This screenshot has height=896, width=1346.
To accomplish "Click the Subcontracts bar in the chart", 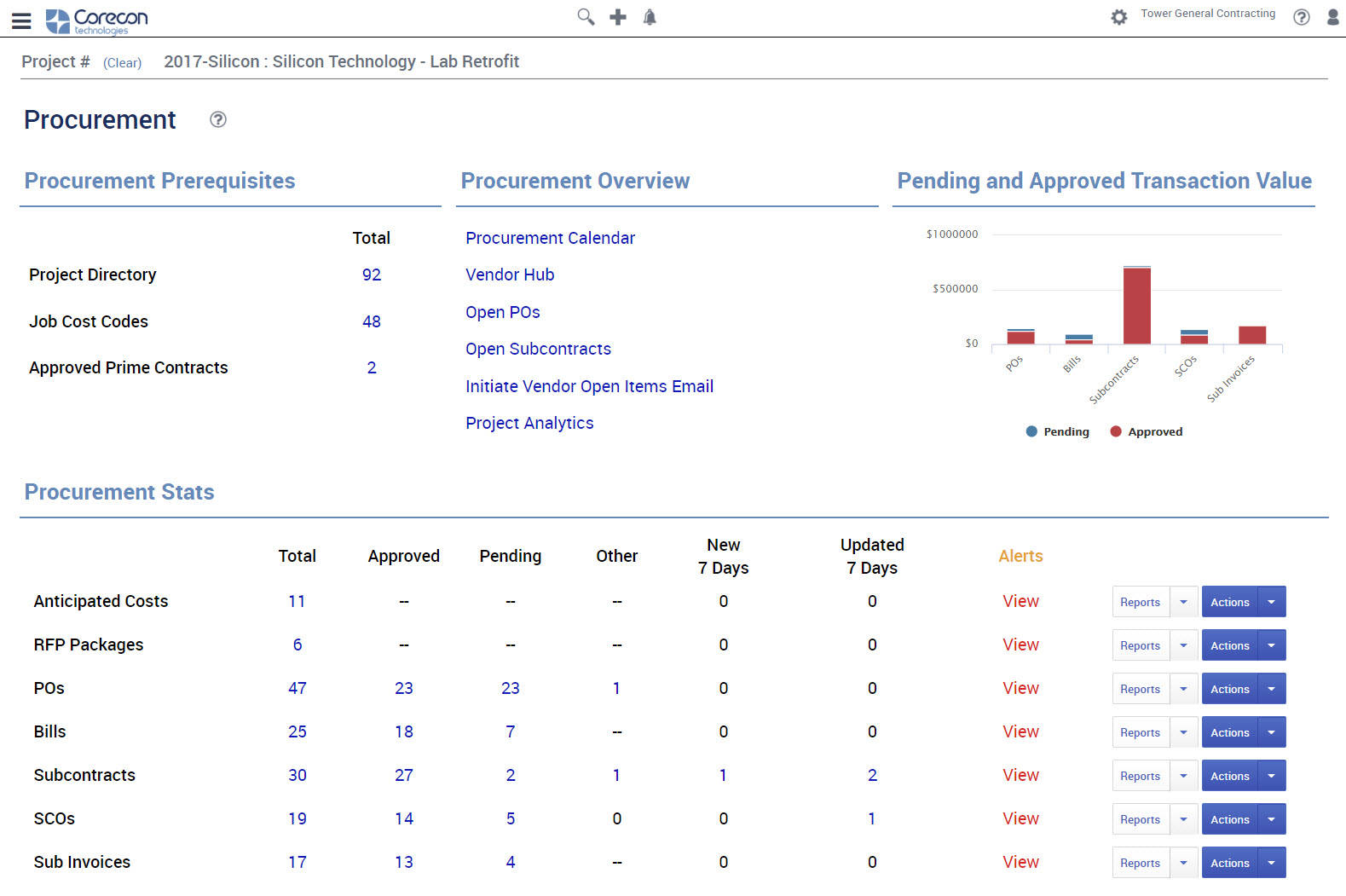I will tap(1136, 305).
